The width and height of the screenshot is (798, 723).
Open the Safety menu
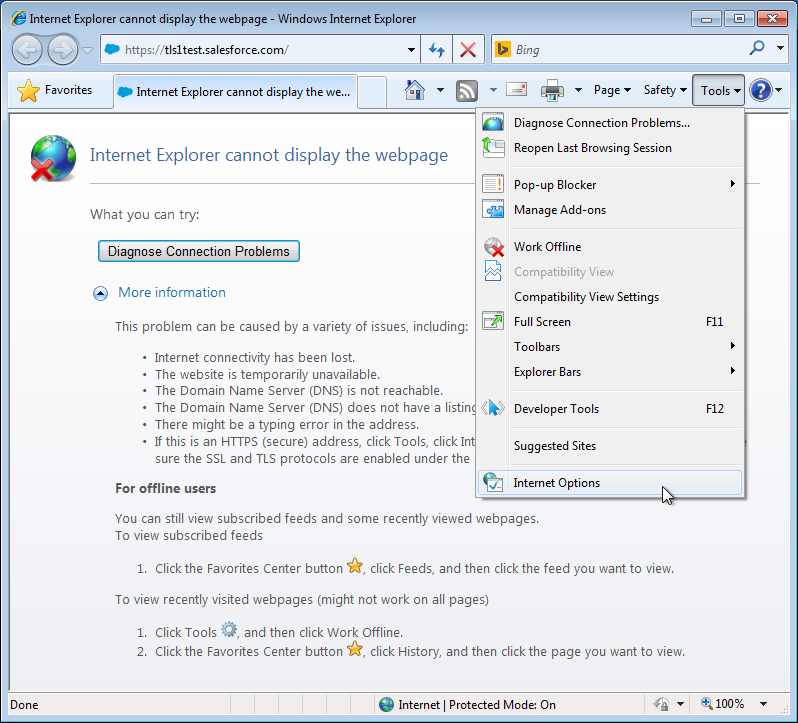click(x=665, y=91)
